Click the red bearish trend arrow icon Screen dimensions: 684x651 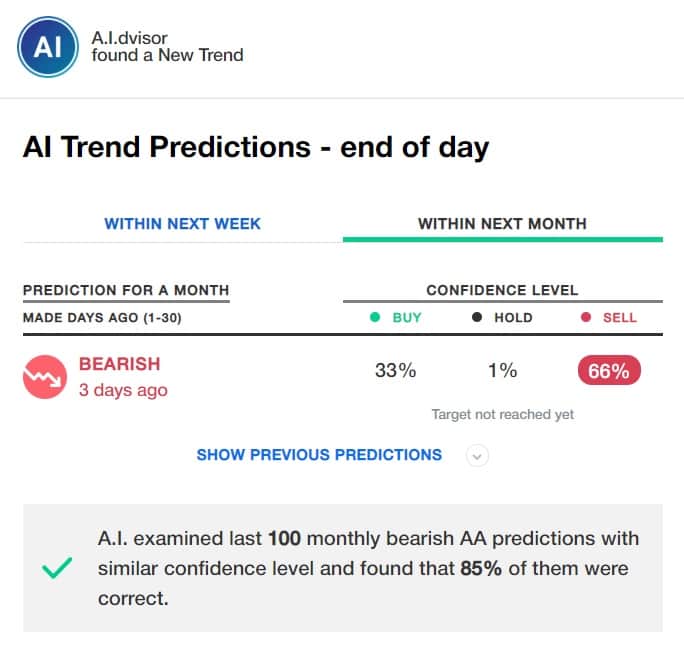[43, 379]
